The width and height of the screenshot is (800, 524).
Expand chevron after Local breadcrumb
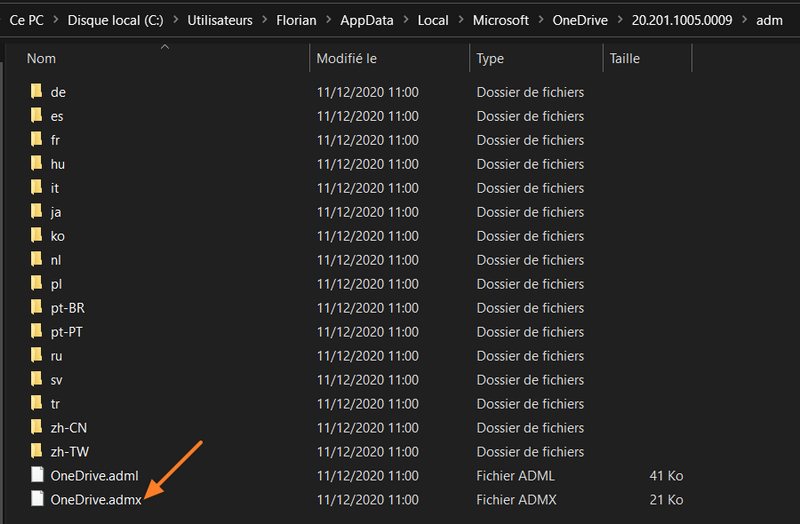click(461, 20)
